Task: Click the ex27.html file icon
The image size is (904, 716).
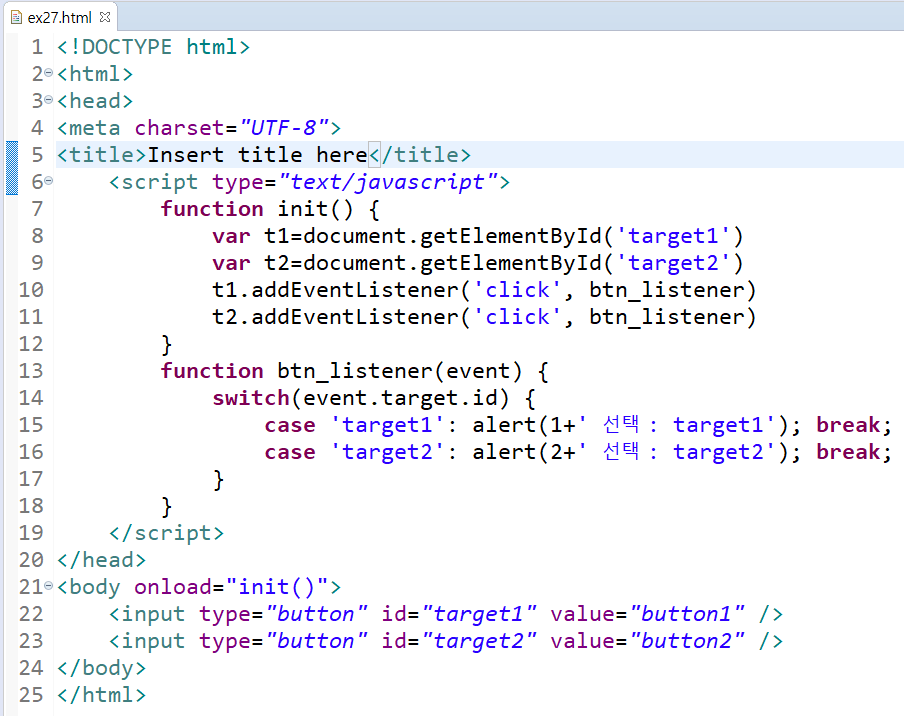Action: pyautogui.click(x=16, y=17)
